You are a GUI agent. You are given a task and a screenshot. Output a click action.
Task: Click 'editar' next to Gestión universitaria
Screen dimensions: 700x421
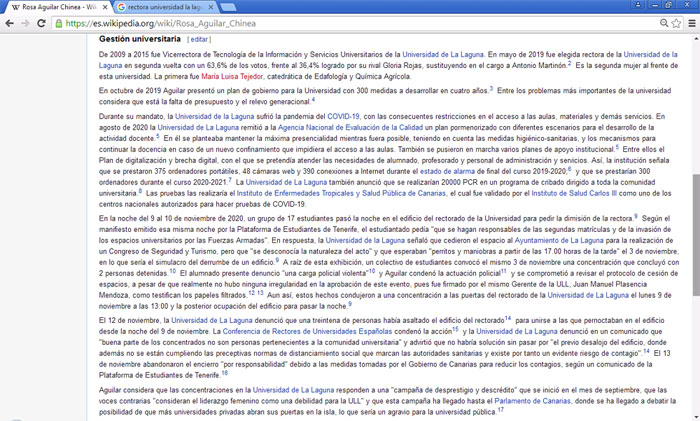coord(199,39)
